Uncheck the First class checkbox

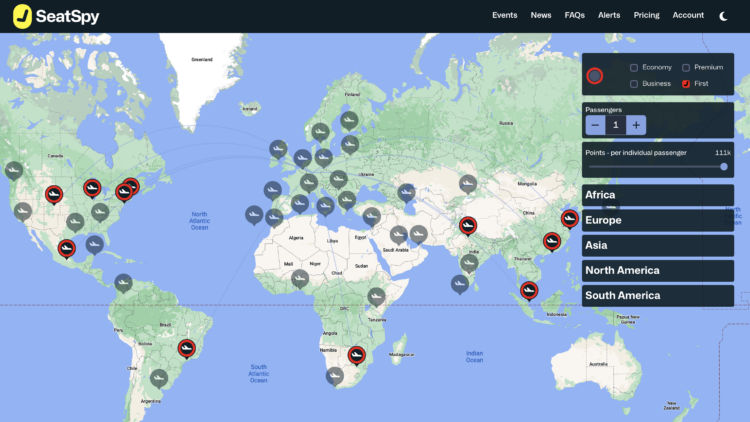686,84
